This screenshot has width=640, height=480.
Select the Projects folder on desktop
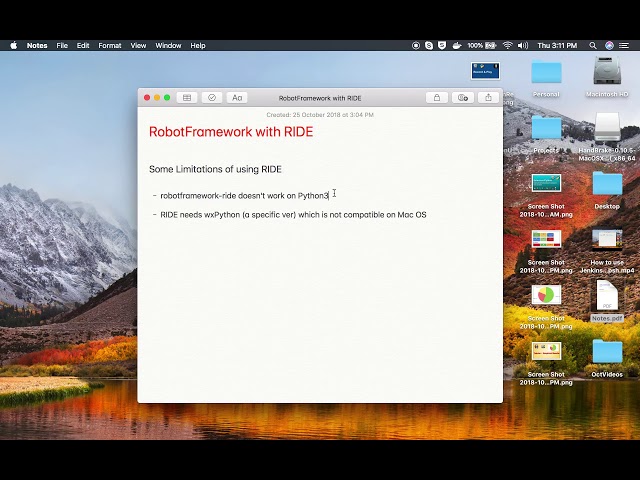click(x=546, y=128)
